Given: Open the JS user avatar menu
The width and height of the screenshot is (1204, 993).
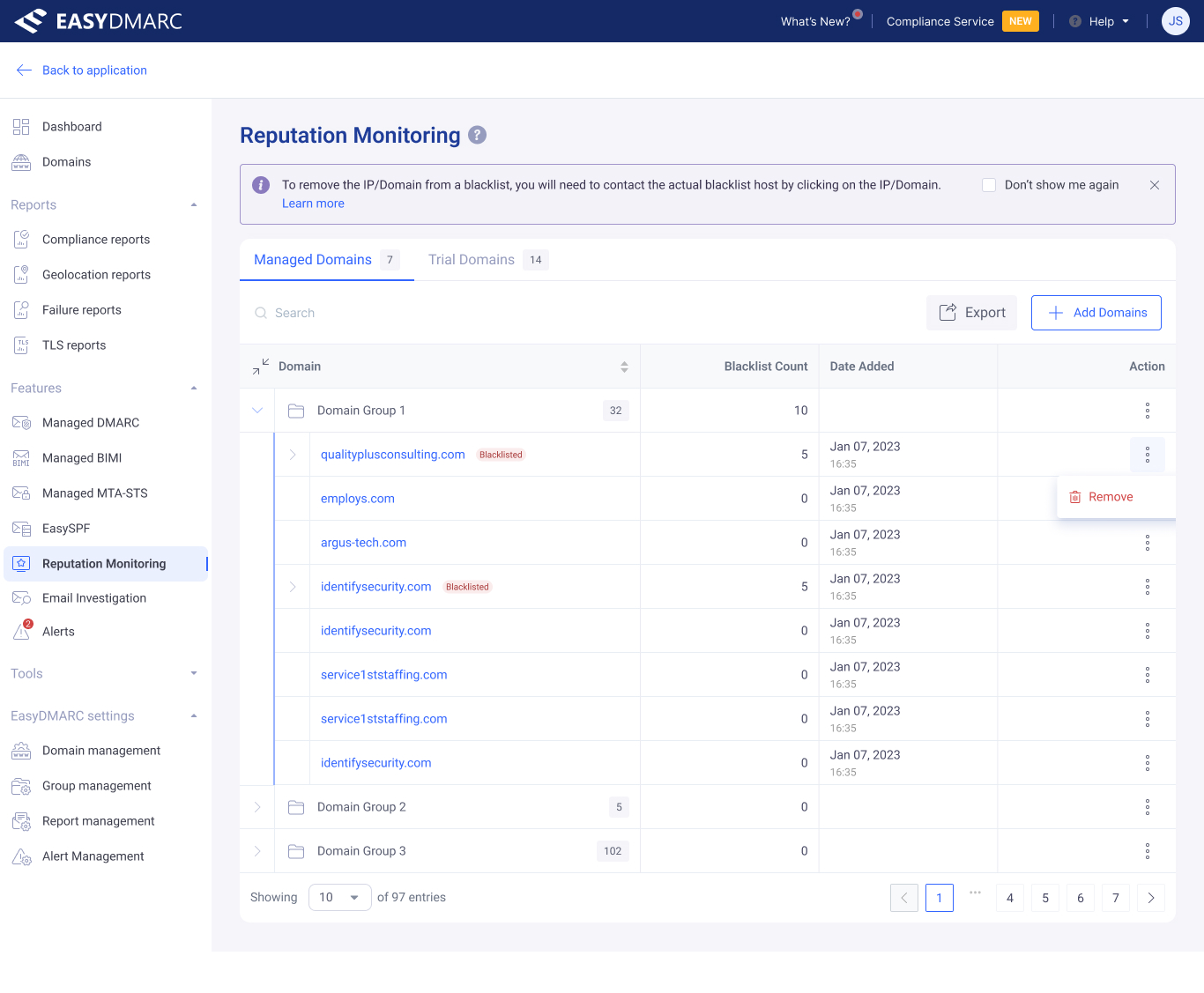Looking at the screenshot, I should tap(1176, 21).
